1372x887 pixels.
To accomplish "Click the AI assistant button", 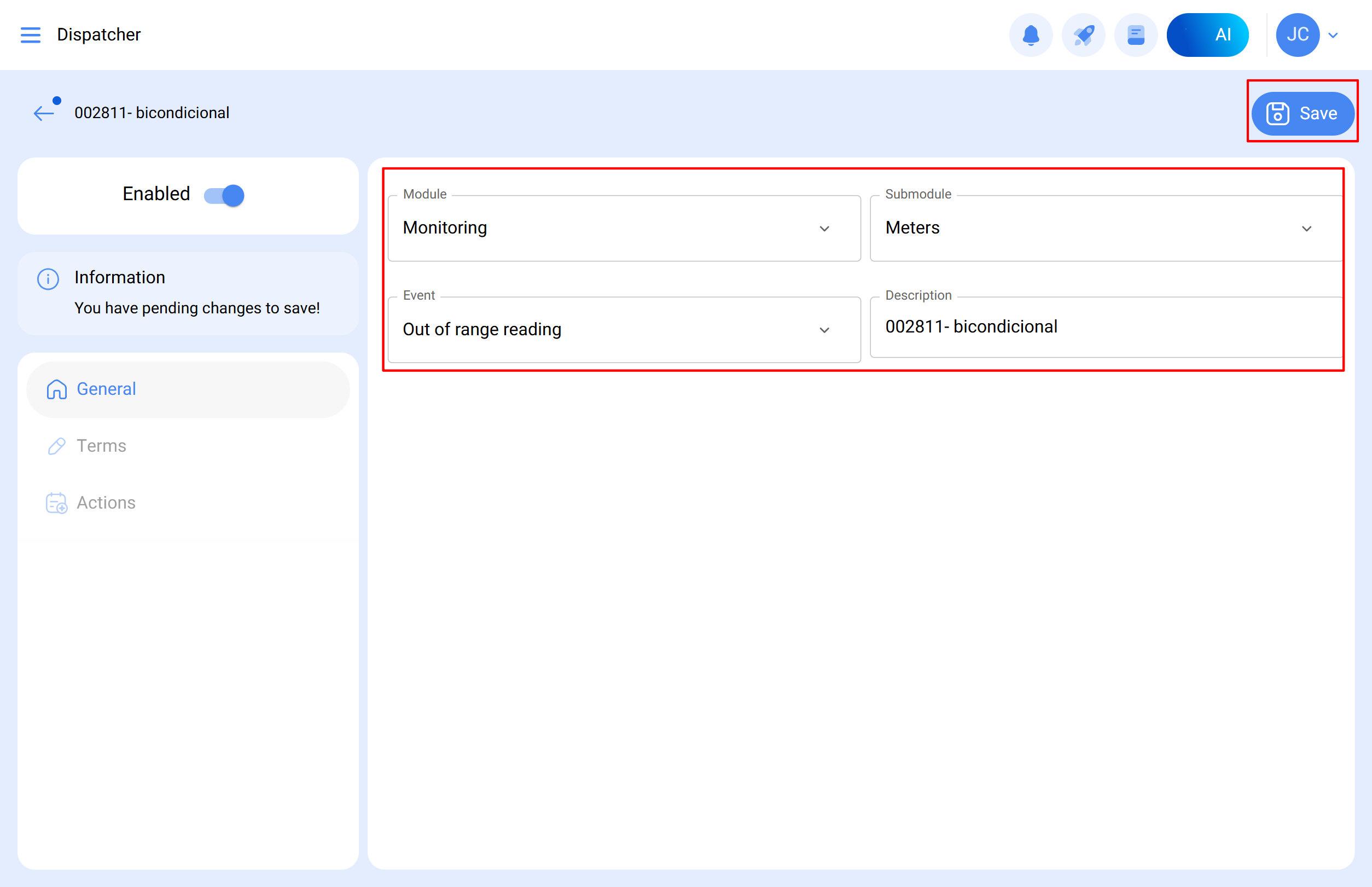I will pyautogui.click(x=1208, y=34).
